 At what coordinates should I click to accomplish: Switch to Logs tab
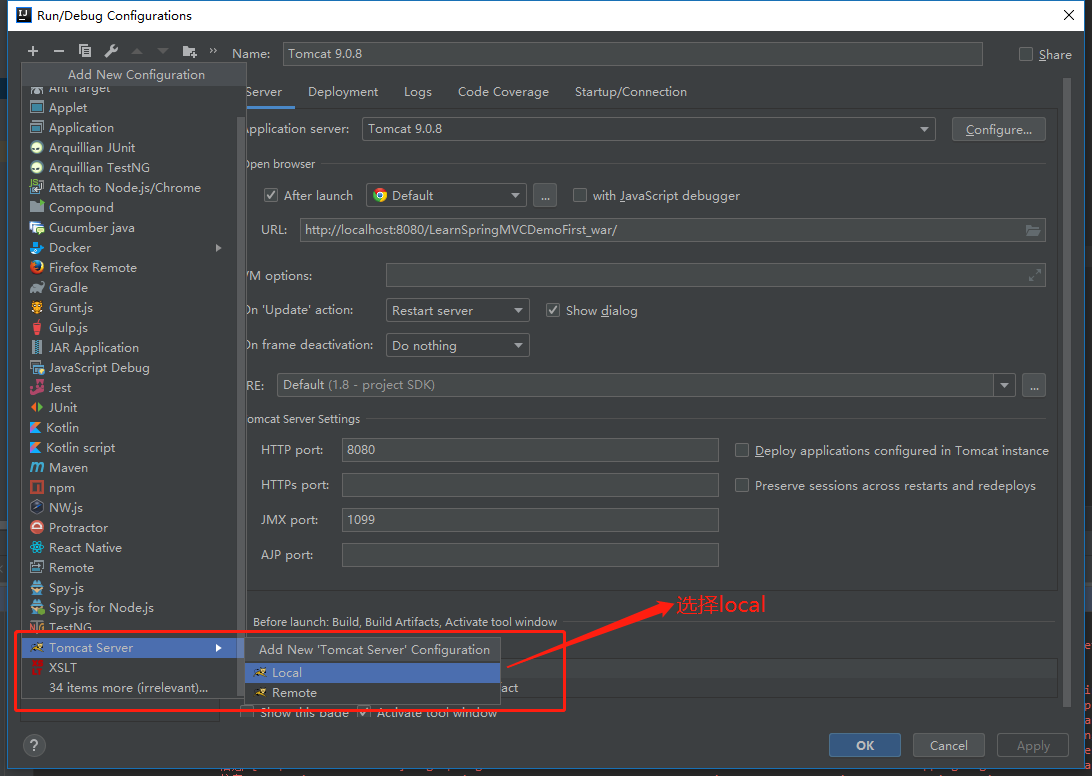pyautogui.click(x=417, y=92)
